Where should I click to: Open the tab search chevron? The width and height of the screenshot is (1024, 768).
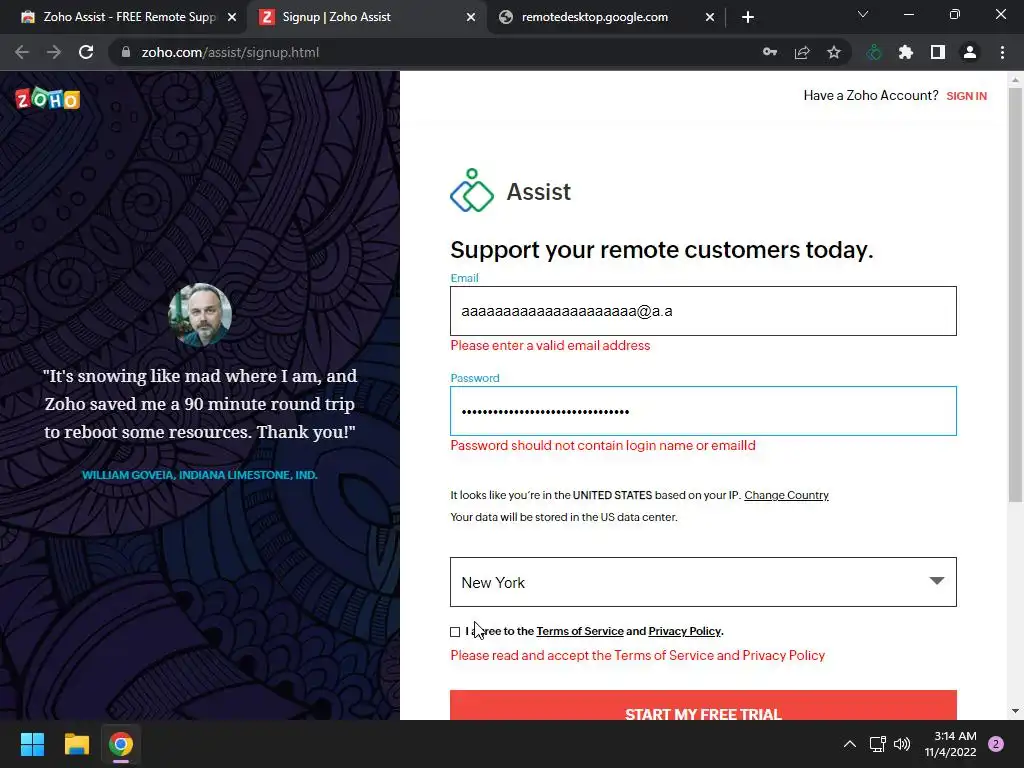tap(863, 14)
